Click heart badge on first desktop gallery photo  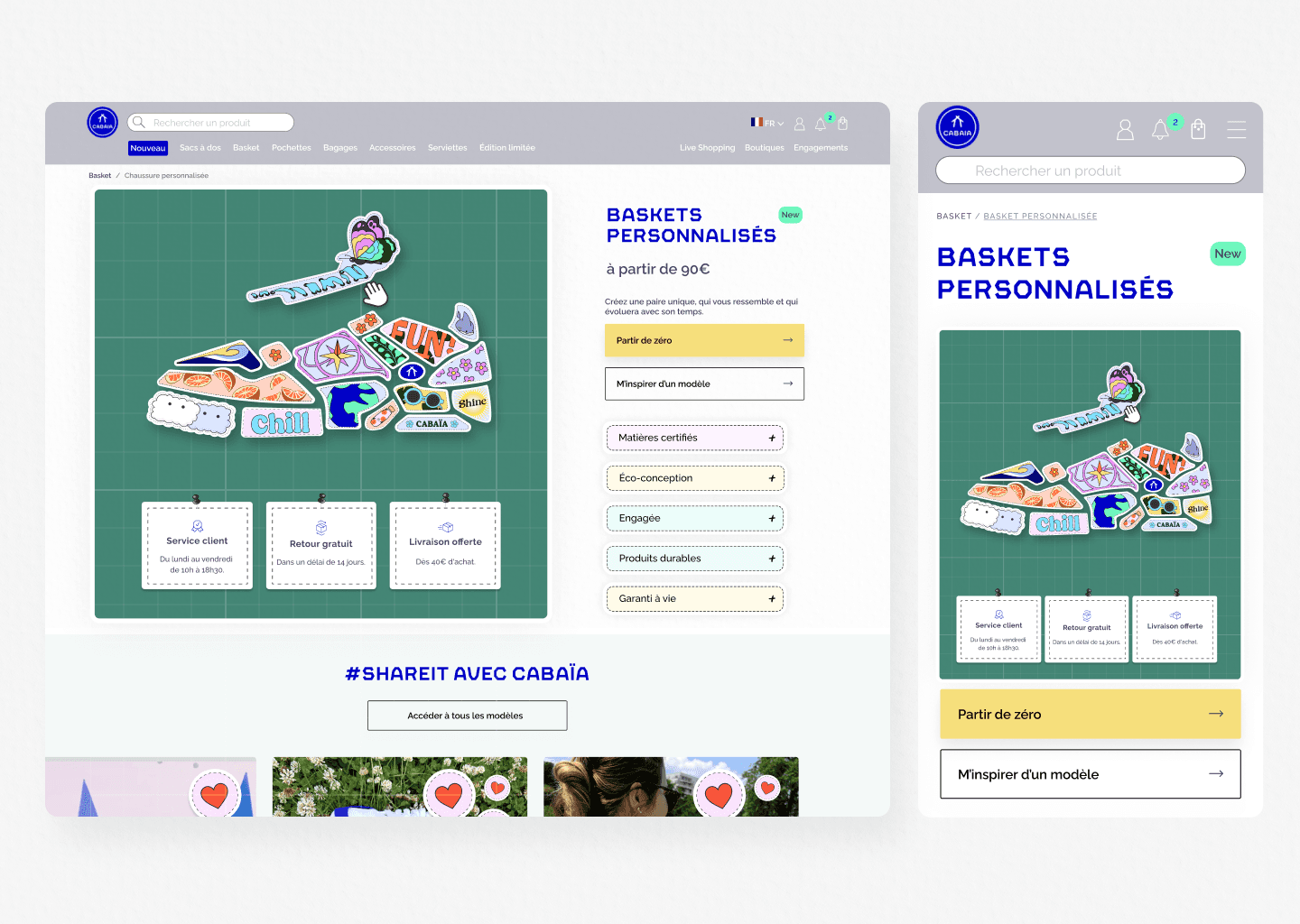214,795
